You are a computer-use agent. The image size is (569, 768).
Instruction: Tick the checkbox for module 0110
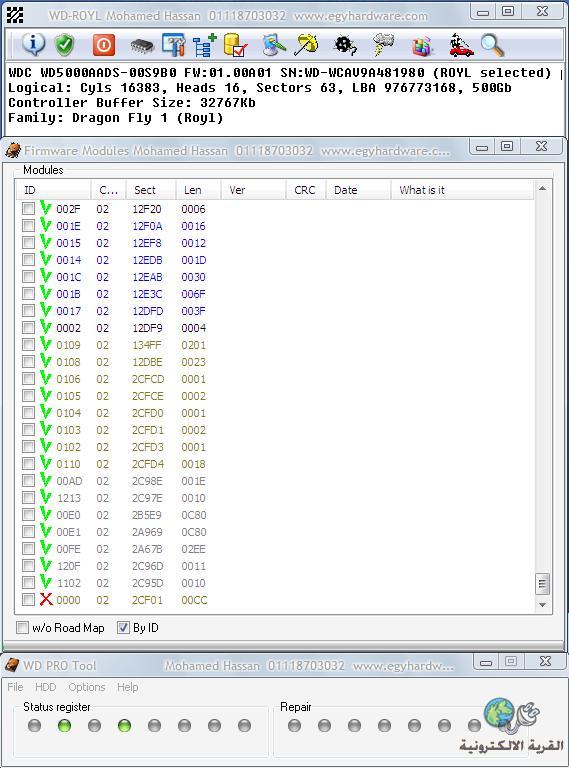(x=28, y=463)
